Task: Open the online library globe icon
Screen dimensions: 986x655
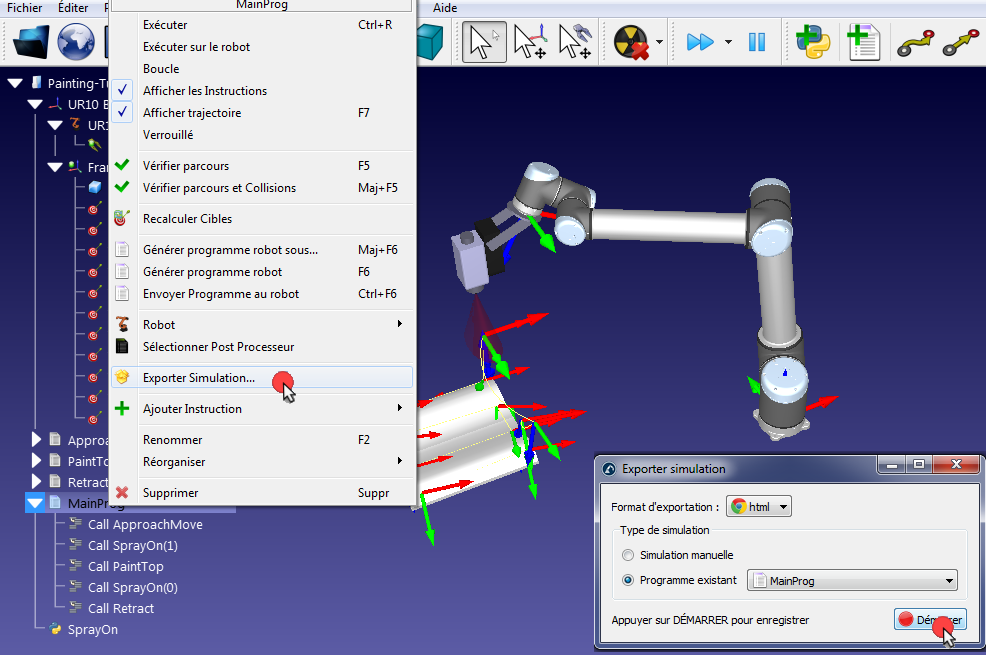Action: click(x=75, y=41)
